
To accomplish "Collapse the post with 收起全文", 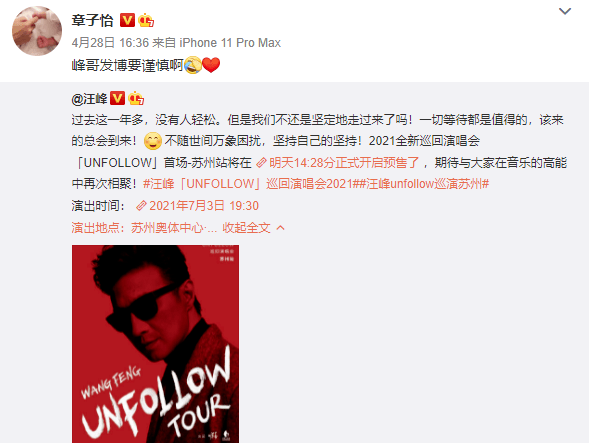I will [x=254, y=228].
